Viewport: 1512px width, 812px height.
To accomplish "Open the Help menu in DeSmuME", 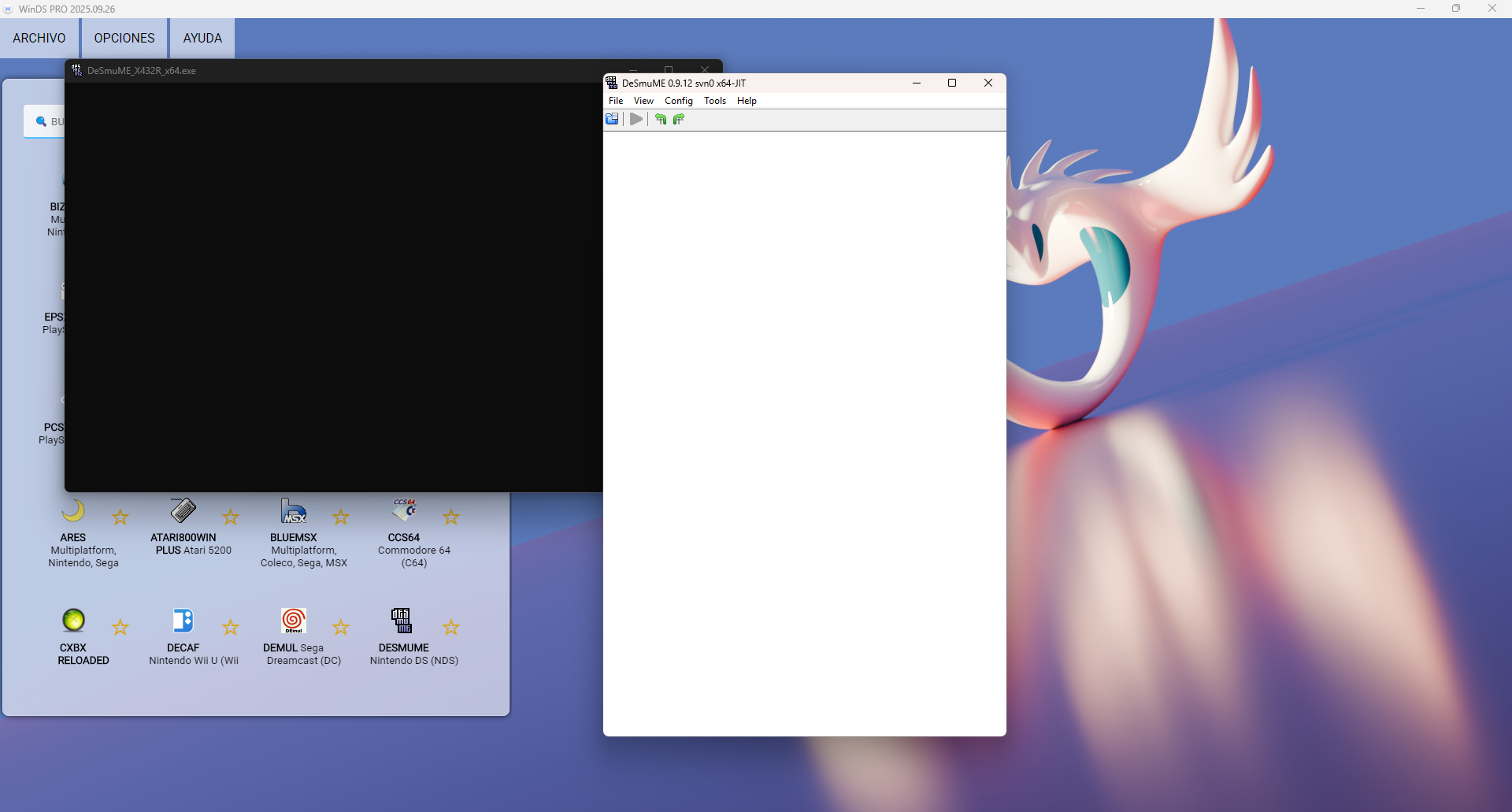I will coord(747,101).
